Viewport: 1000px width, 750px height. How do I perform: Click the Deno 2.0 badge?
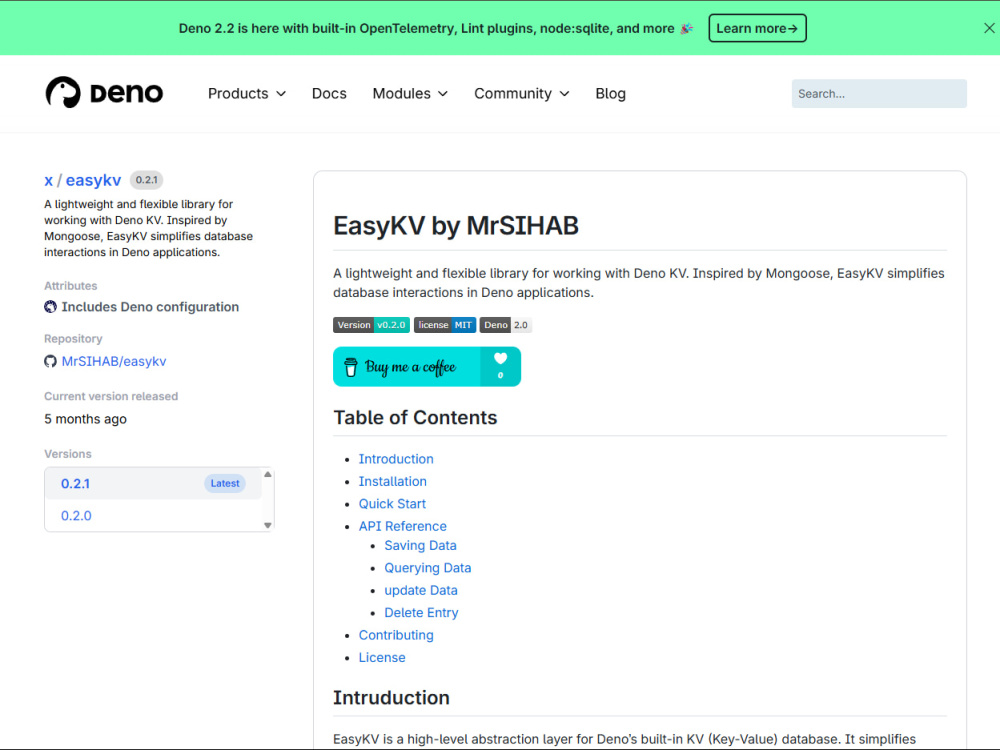(506, 325)
